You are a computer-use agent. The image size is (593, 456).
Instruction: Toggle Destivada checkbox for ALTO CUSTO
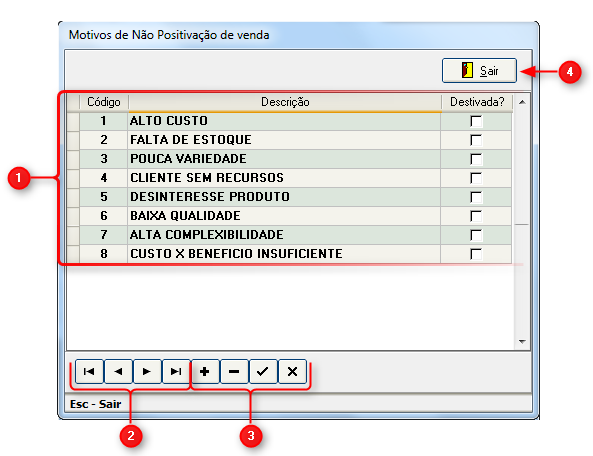[476, 121]
